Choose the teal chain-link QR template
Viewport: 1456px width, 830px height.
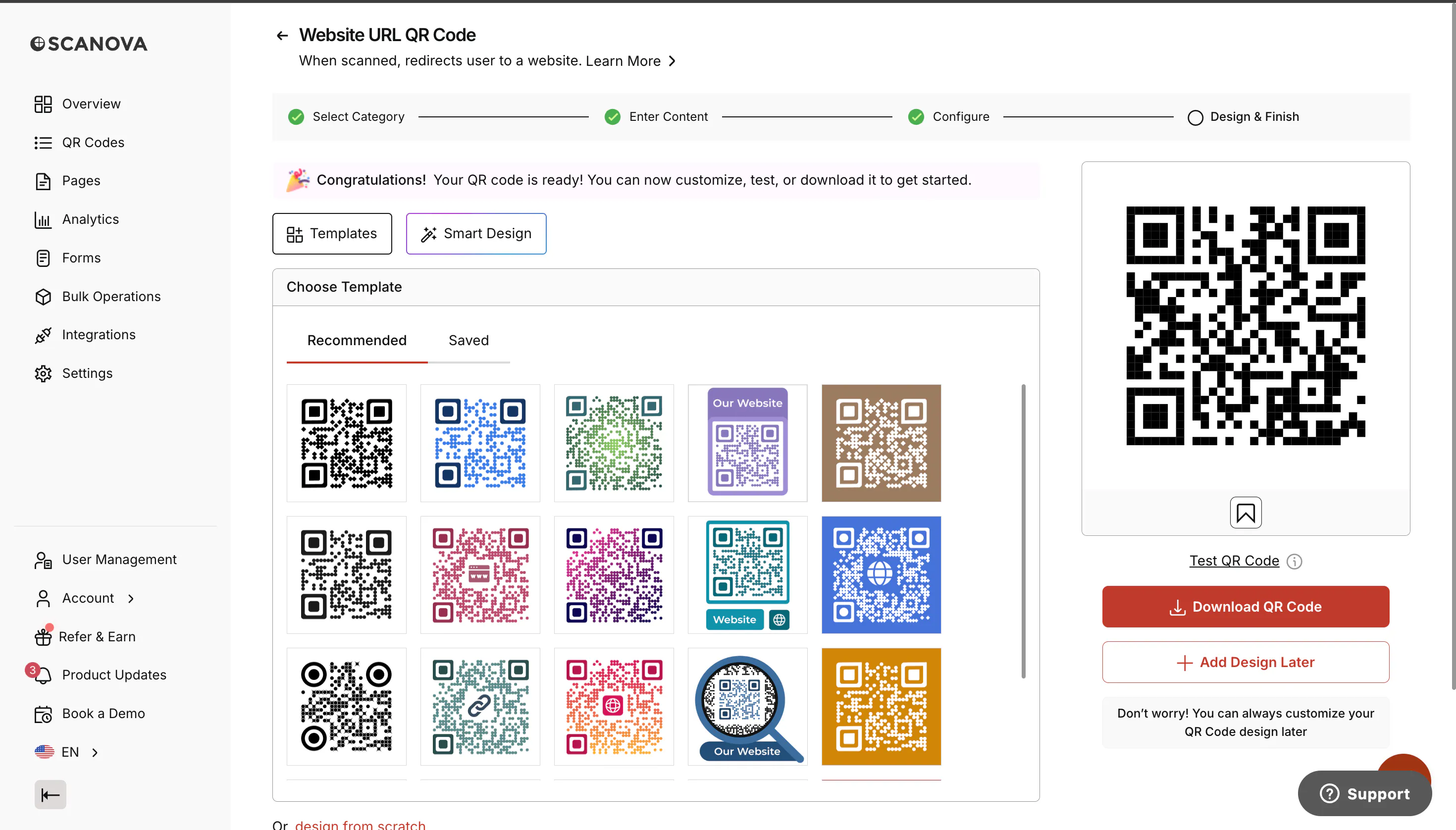[x=480, y=706]
